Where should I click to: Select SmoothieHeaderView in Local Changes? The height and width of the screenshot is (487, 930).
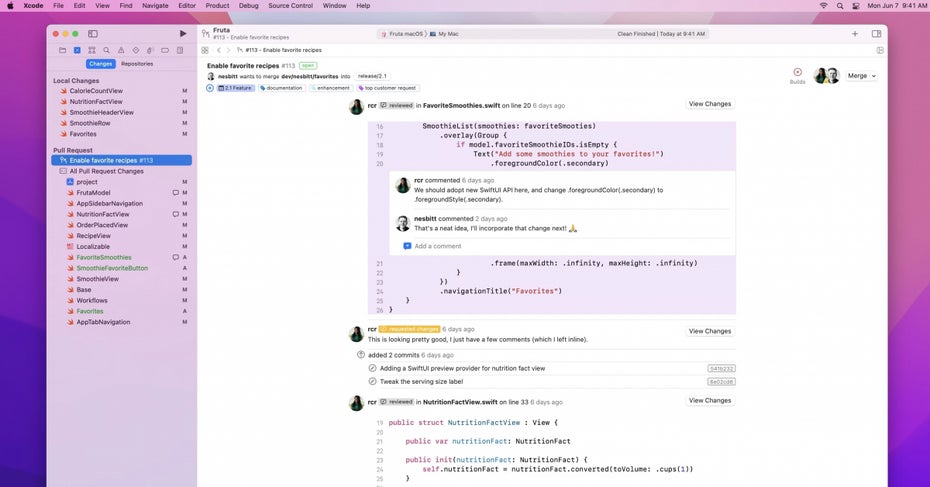point(101,112)
